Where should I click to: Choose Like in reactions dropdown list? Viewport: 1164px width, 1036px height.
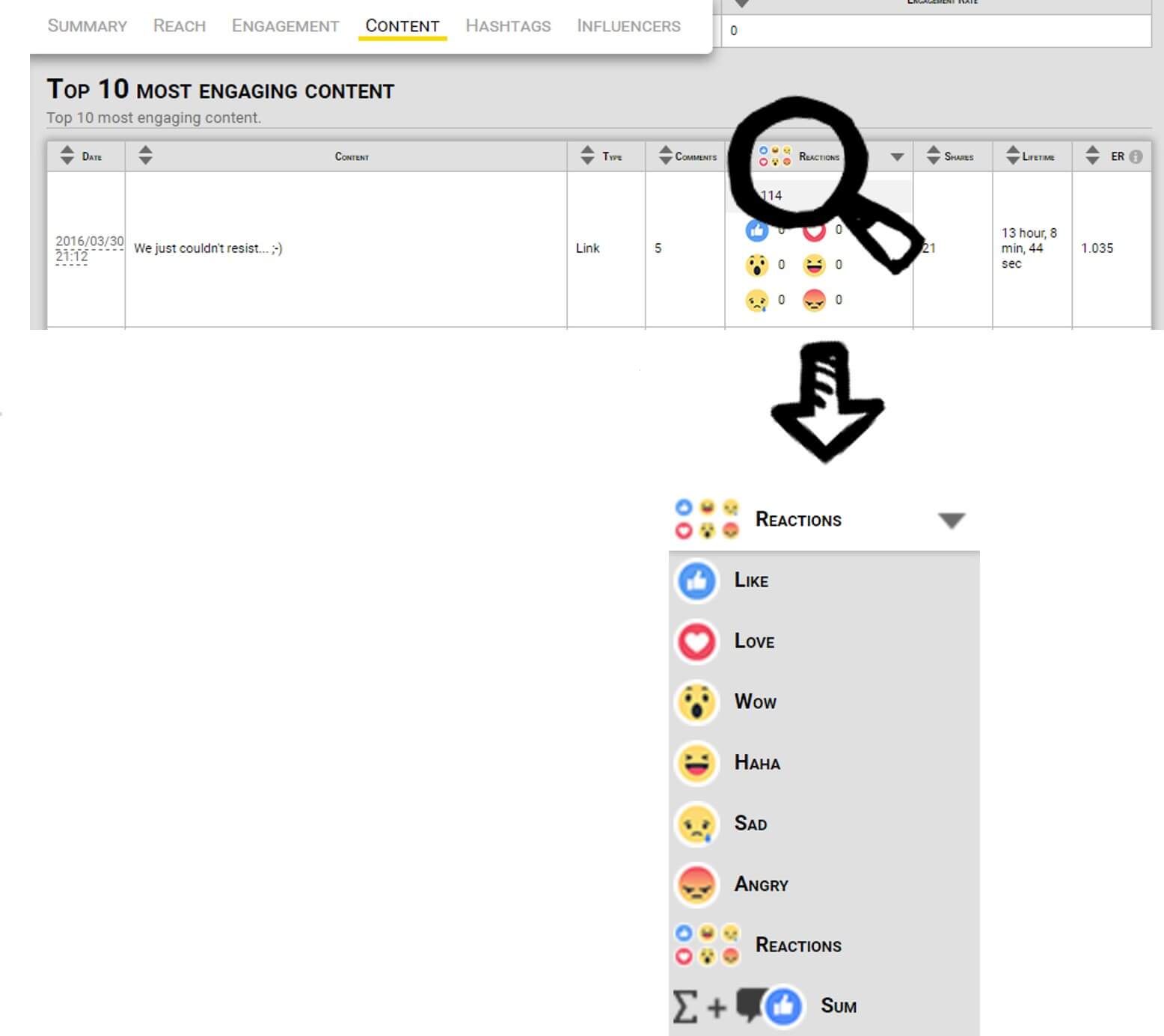(x=824, y=581)
